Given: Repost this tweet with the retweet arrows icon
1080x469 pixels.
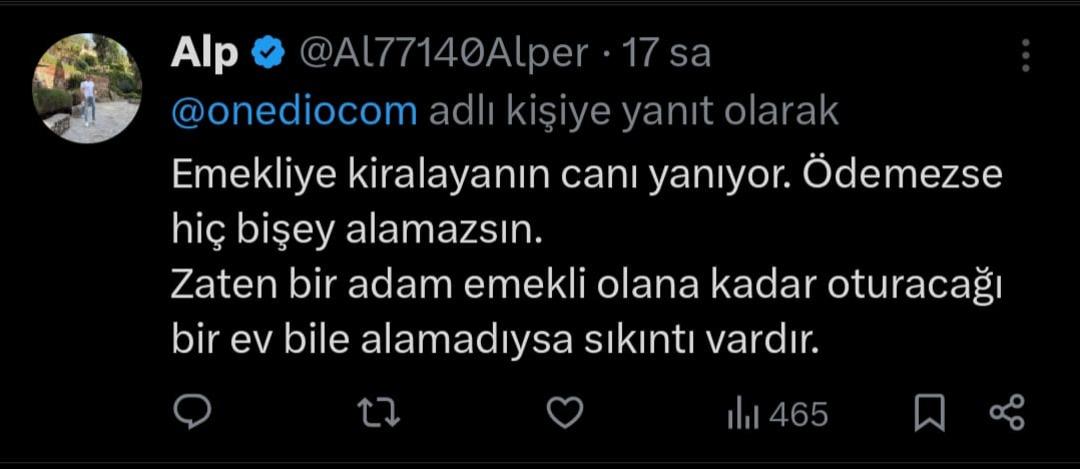Looking at the screenshot, I should (380, 415).
